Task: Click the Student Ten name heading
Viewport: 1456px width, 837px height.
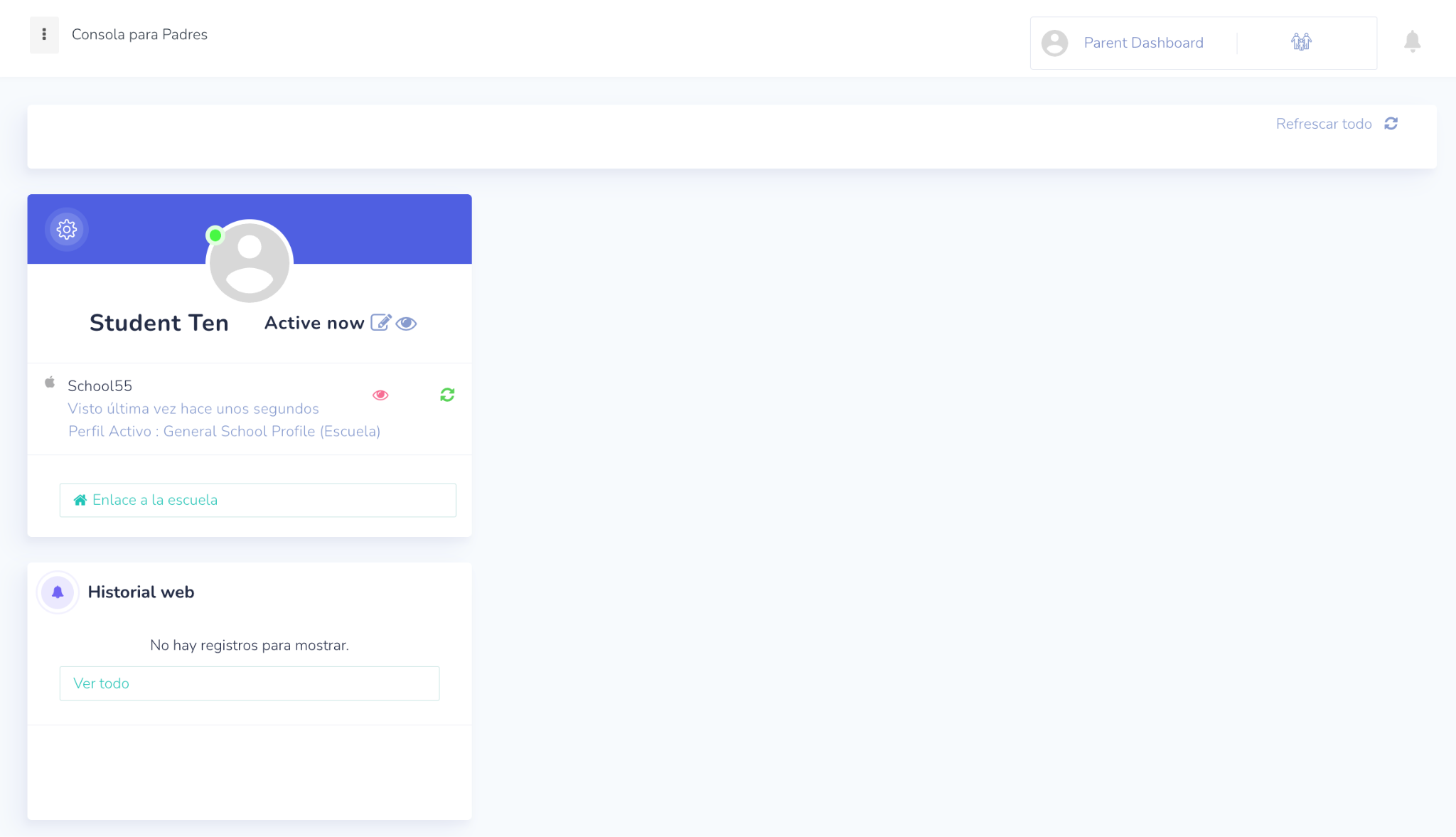Action: [159, 323]
